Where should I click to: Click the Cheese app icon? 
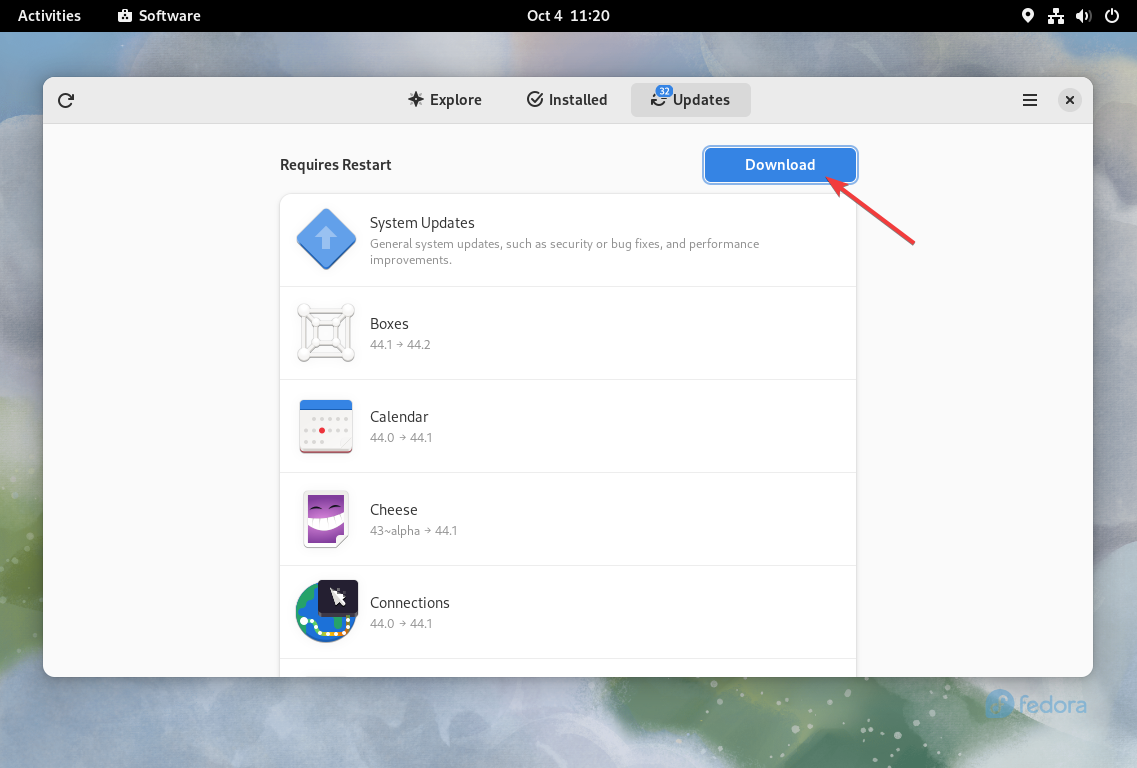(326, 519)
